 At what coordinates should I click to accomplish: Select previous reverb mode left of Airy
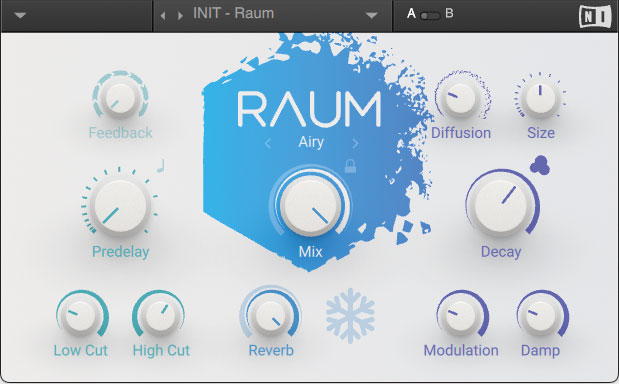click(268, 143)
